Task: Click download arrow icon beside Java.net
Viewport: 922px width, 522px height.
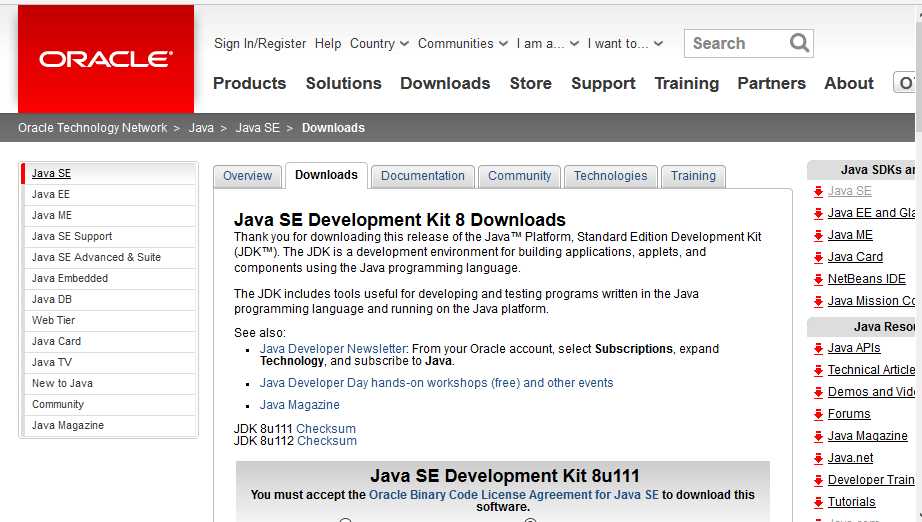Action: pos(818,459)
